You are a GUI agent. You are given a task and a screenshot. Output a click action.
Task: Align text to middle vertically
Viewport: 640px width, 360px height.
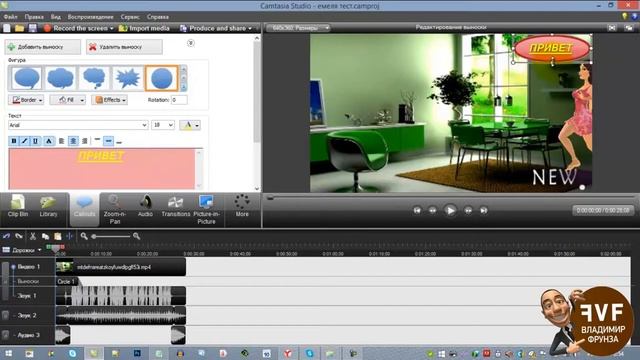point(108,141)
